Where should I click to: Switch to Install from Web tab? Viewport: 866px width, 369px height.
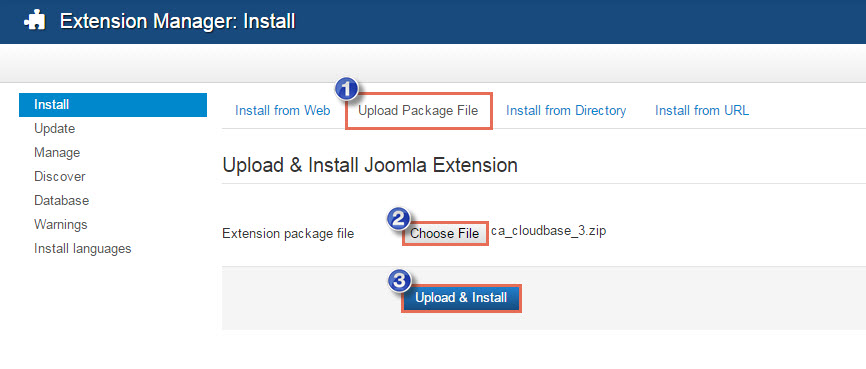click(x=283, y=110)
